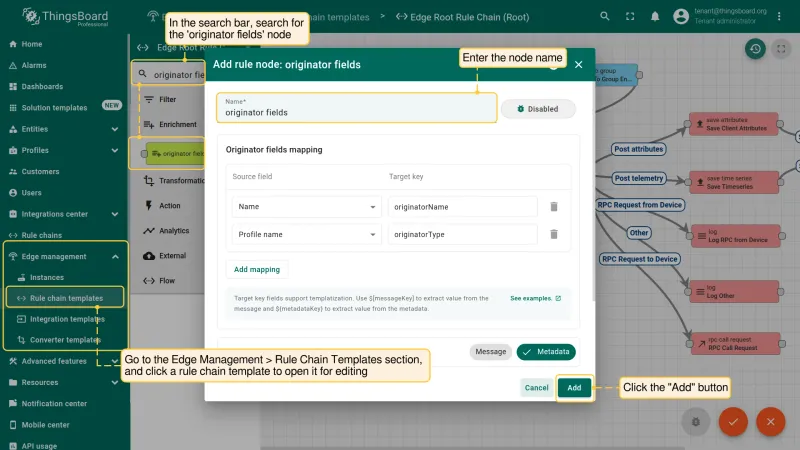Click the Cancel button in the dialog
The width and height of the screenshot is (800, 450).
click(x=536, y=388)
